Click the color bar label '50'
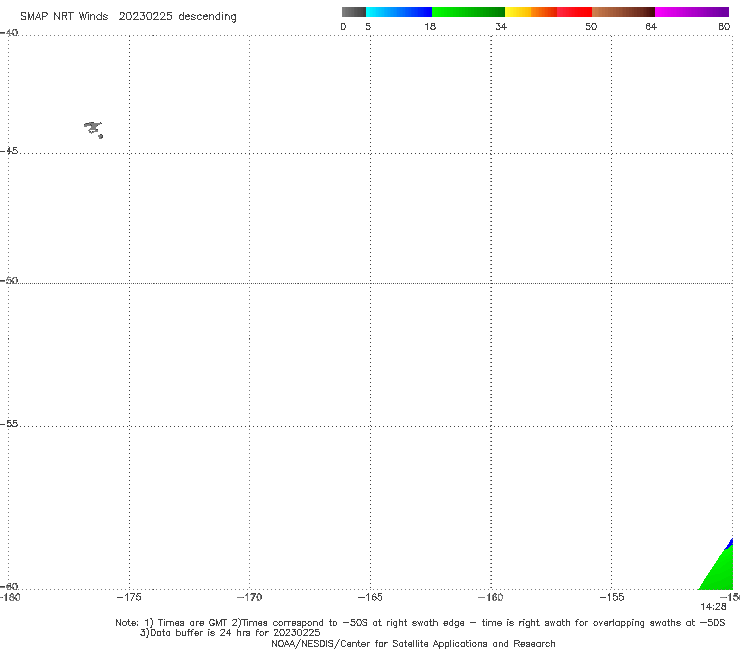 (x=591, y=26)
